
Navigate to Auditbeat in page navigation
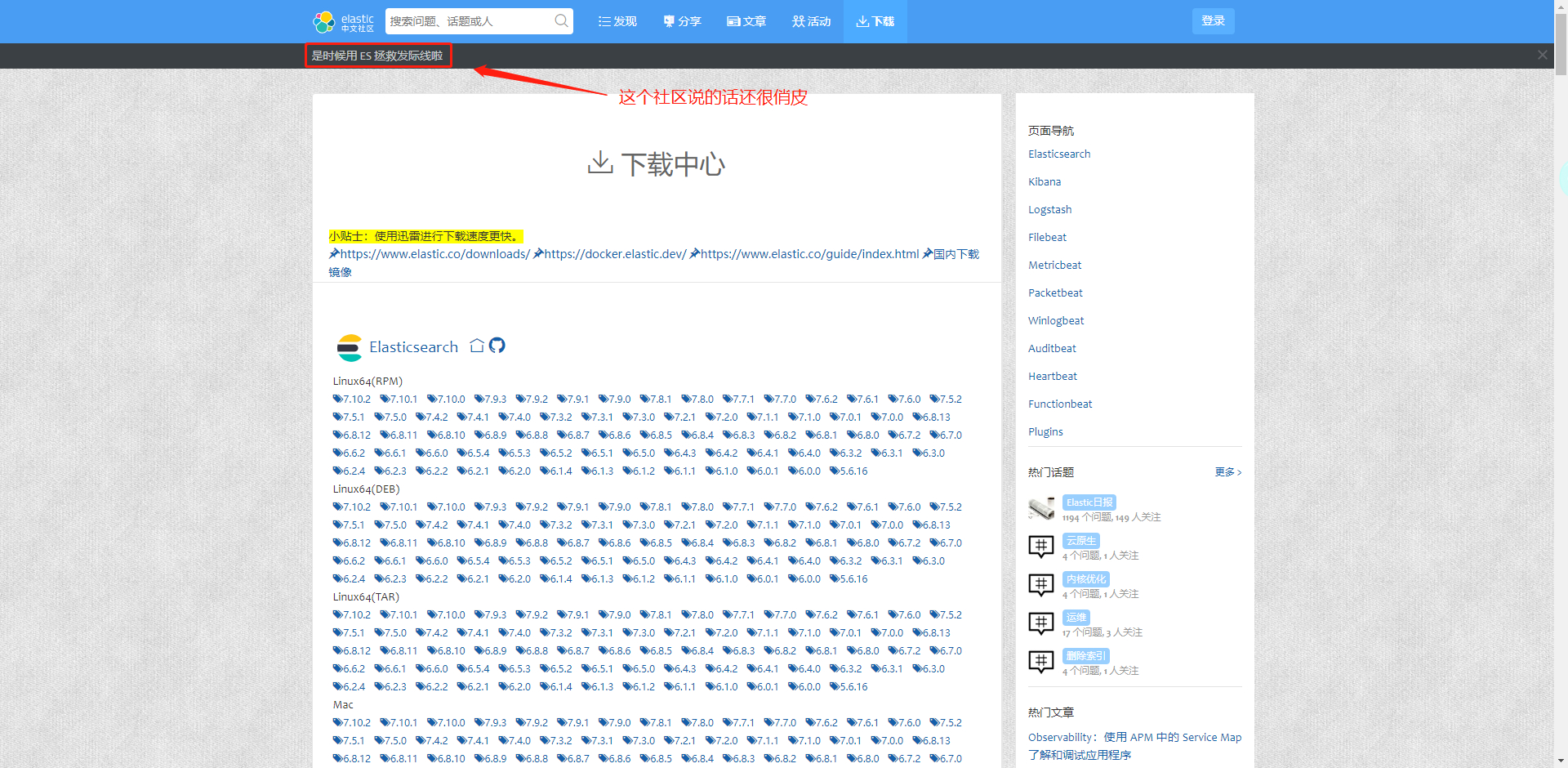pyautogui.click(x=1052, y=348)
